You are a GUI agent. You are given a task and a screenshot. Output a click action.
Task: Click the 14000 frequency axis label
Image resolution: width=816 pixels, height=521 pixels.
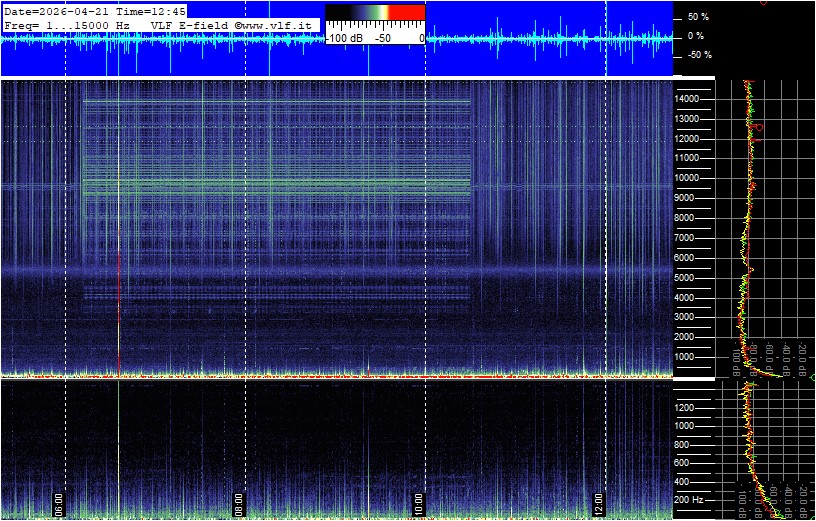(686, 99)
